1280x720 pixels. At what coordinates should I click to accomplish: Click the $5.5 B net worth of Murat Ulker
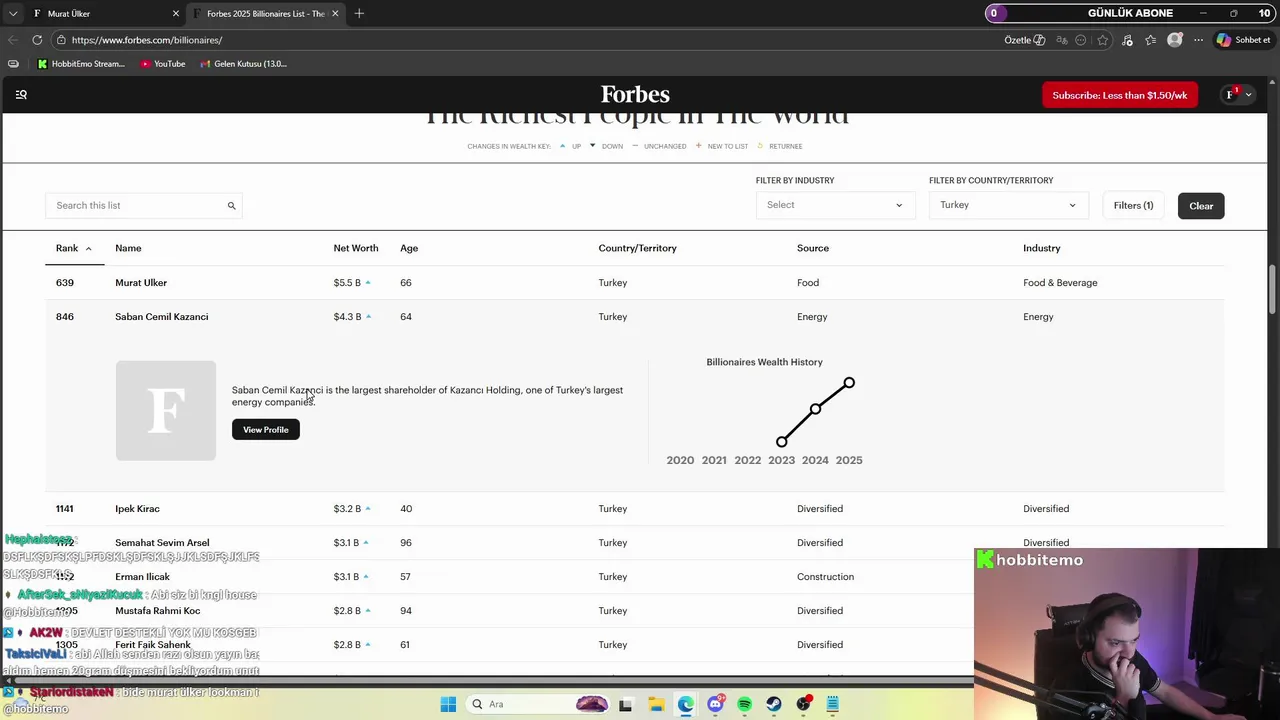point(347,283)
